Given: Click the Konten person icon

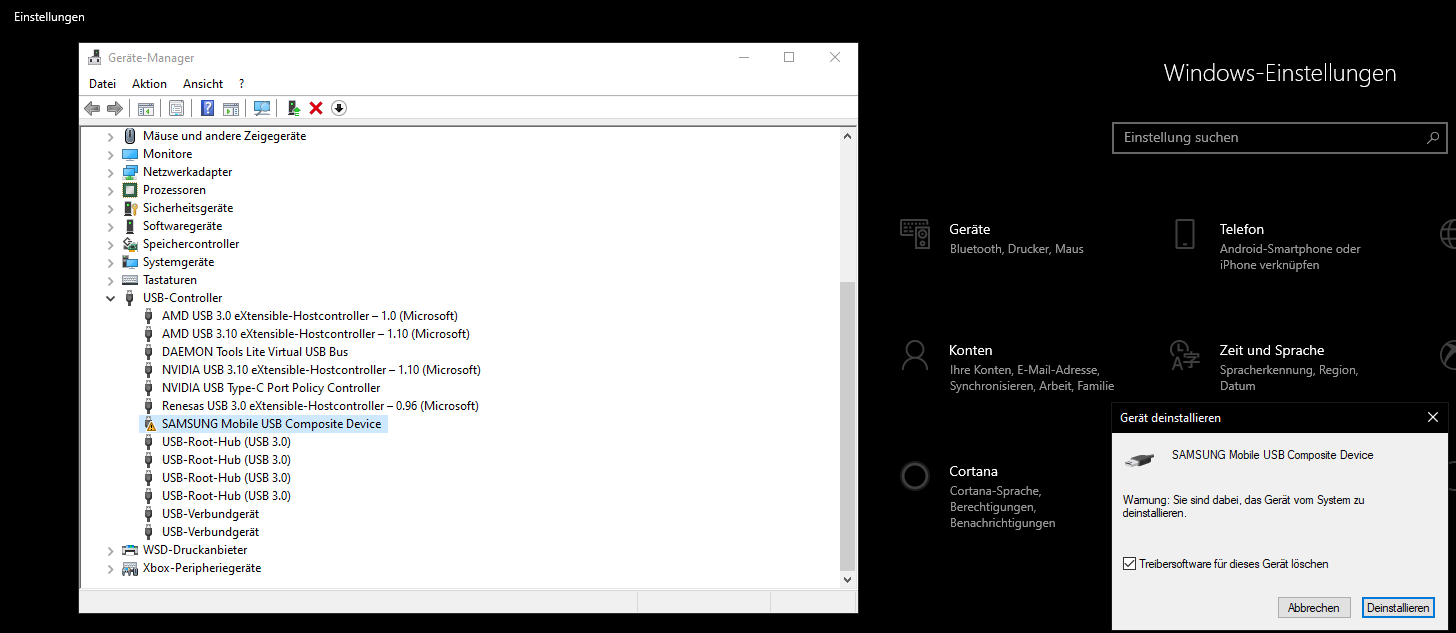Looking at the screenshot, I should point(915,355).
